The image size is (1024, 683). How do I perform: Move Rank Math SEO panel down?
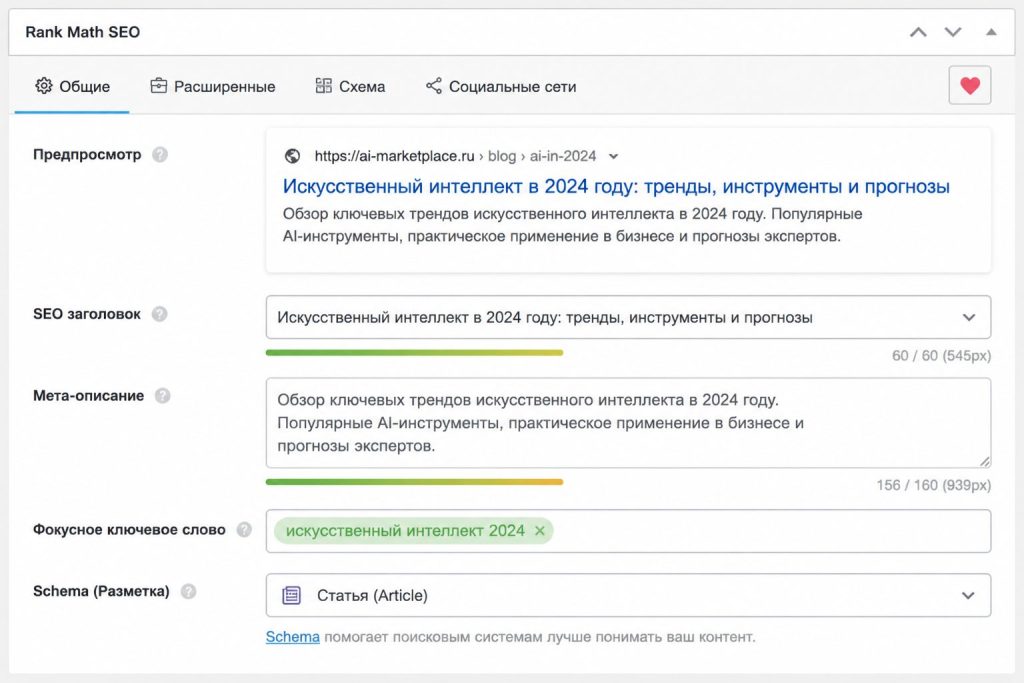(x=953, y=32)
